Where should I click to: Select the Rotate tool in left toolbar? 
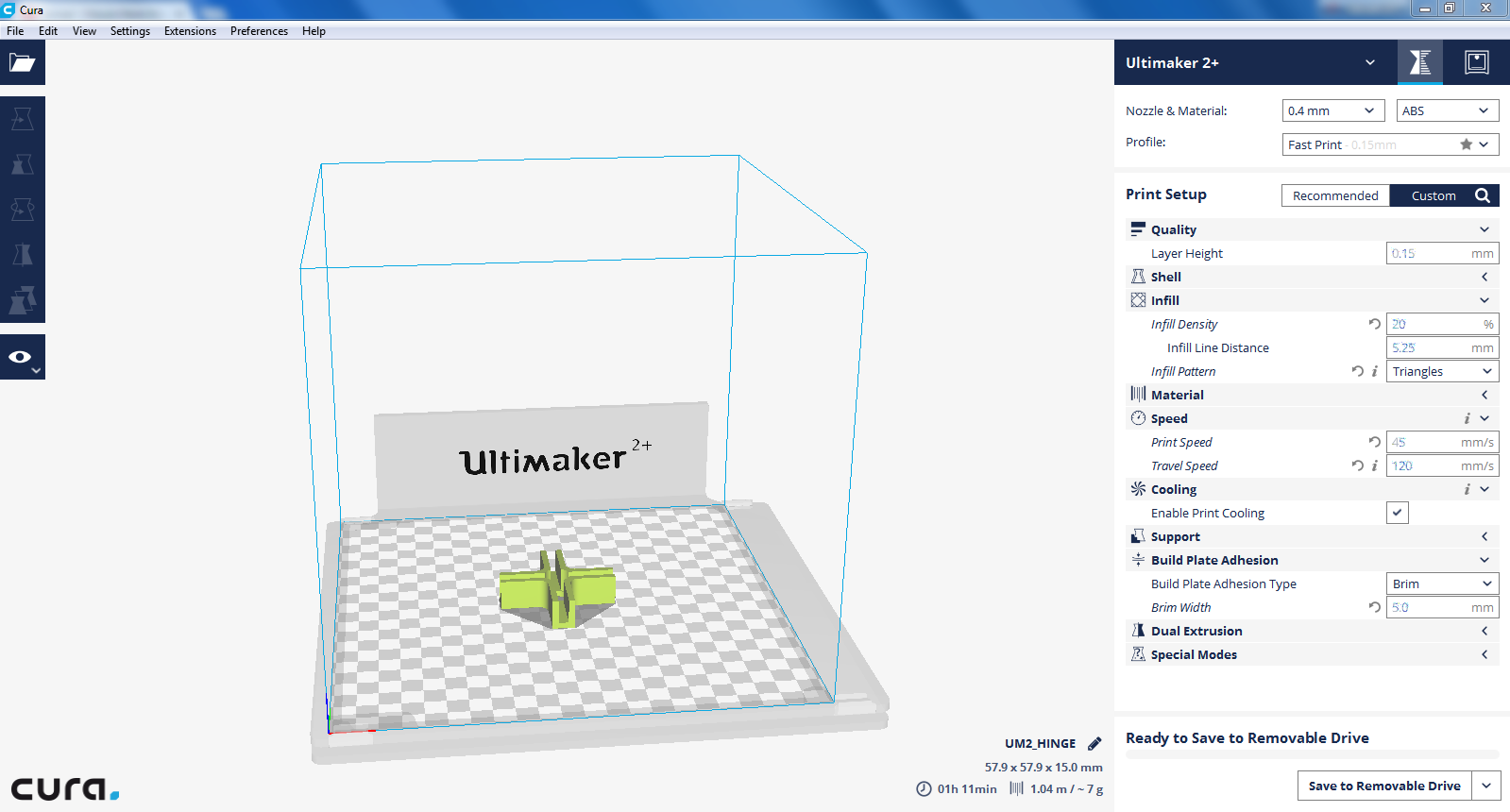click(23, 210)
